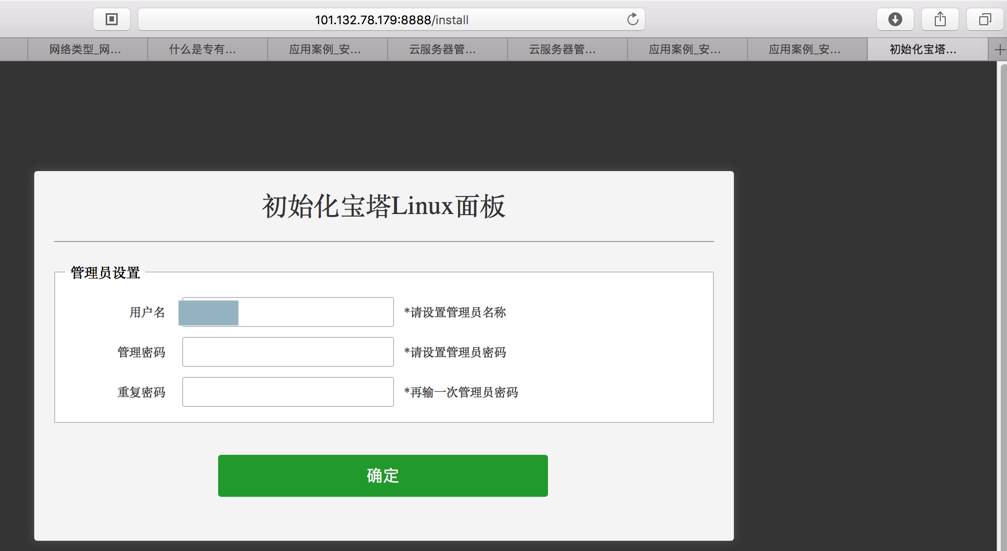Click the hint *请设置管理员密码

point(455,352)
